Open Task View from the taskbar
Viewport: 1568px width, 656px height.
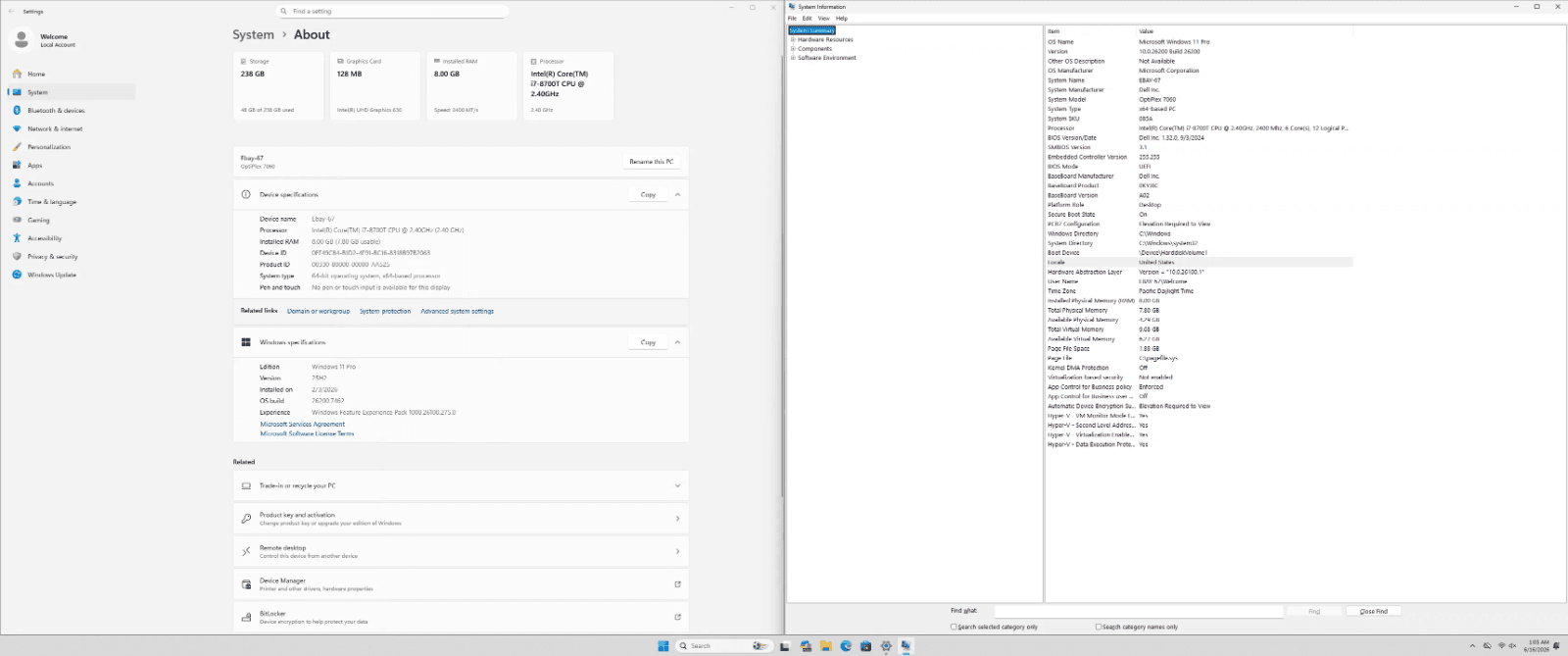click(785, 646)
